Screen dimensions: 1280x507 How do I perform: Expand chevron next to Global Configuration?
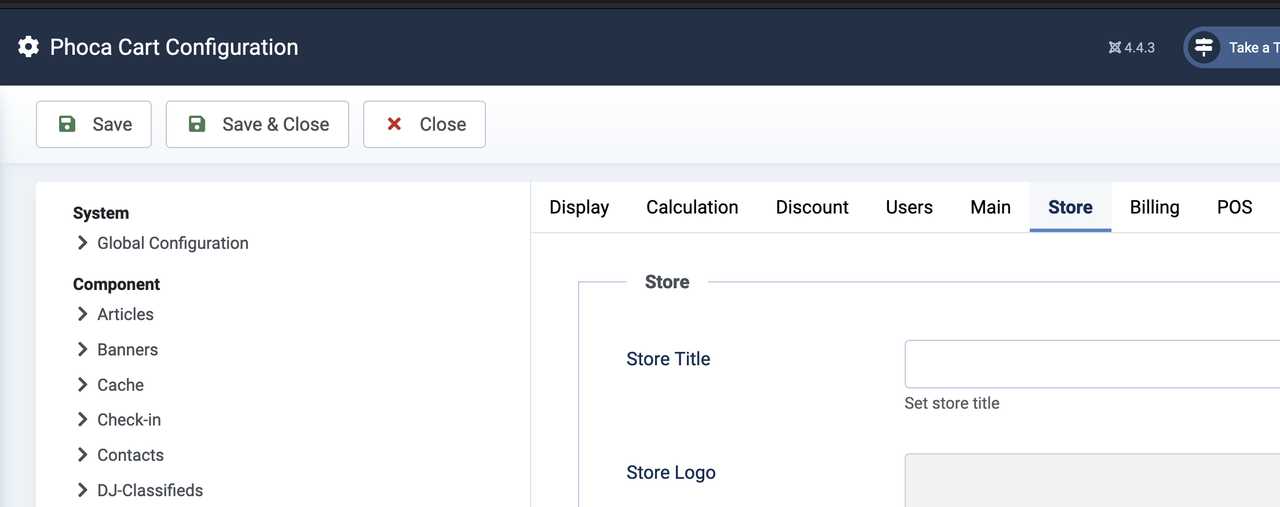[x=82, y=243]
